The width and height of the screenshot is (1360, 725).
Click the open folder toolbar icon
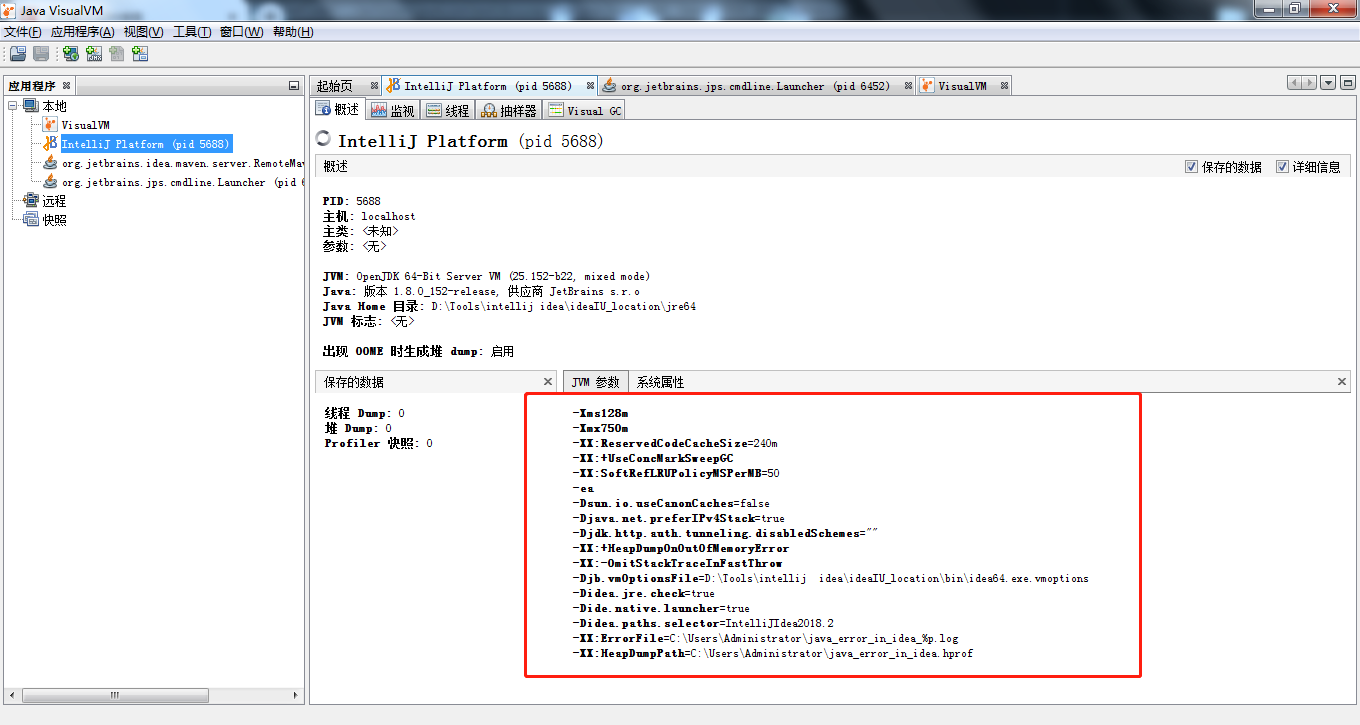coord(17,54)
